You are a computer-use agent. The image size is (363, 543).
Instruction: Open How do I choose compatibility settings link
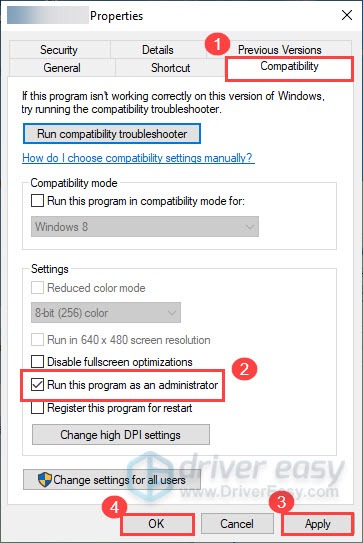click(138, 158)
